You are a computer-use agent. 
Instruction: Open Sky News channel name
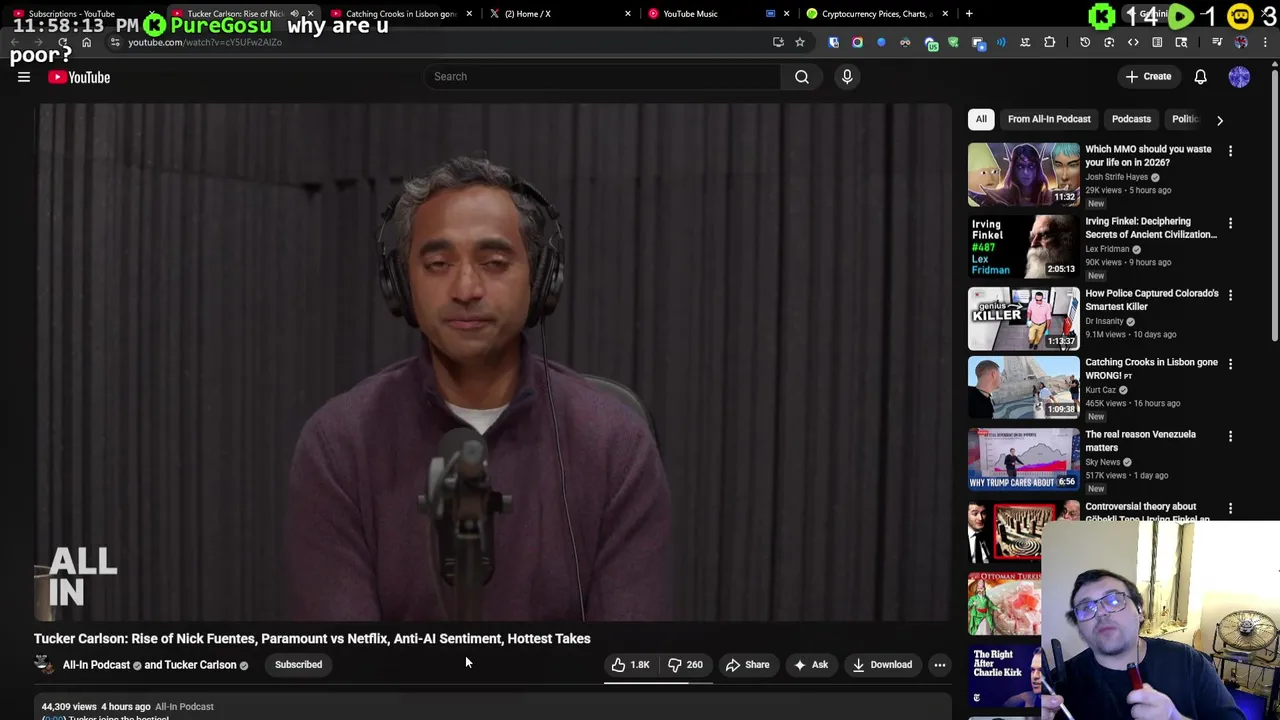click(x=1103, y=462)
